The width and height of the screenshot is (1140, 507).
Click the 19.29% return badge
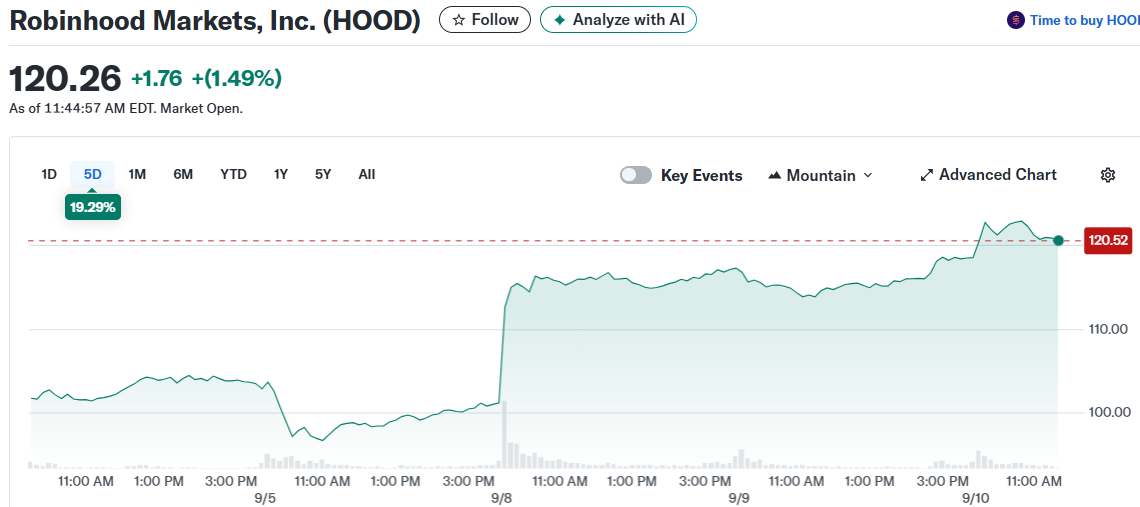[x=92, y=207]
